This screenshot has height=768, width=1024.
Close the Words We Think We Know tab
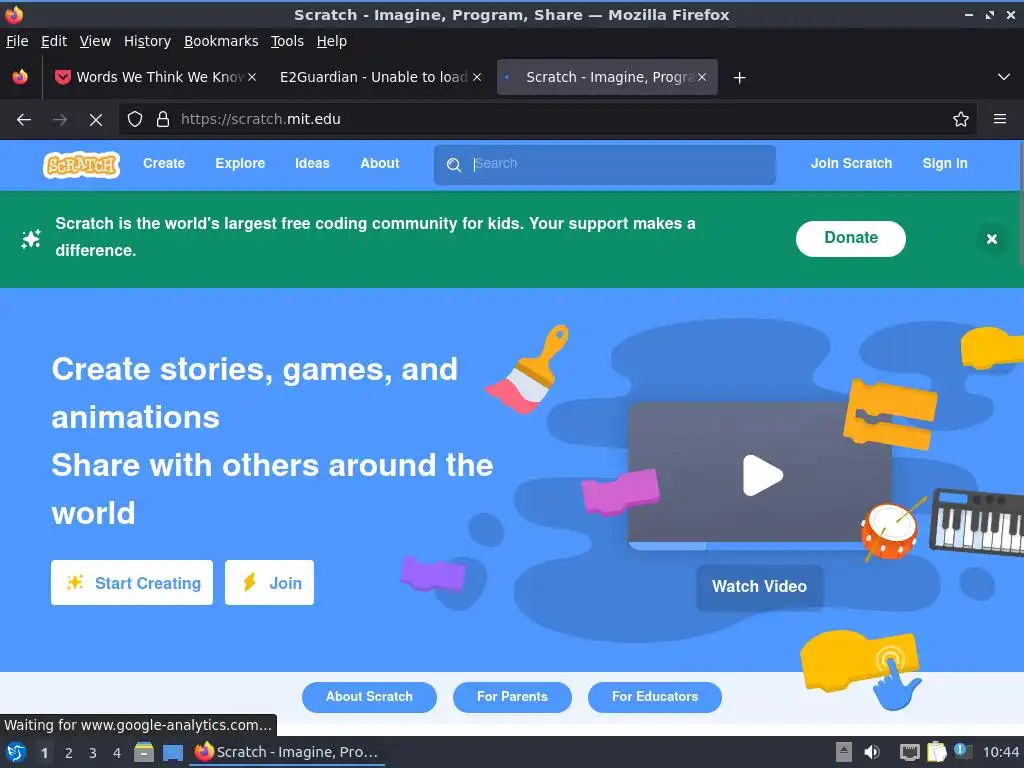coord(252,77)
